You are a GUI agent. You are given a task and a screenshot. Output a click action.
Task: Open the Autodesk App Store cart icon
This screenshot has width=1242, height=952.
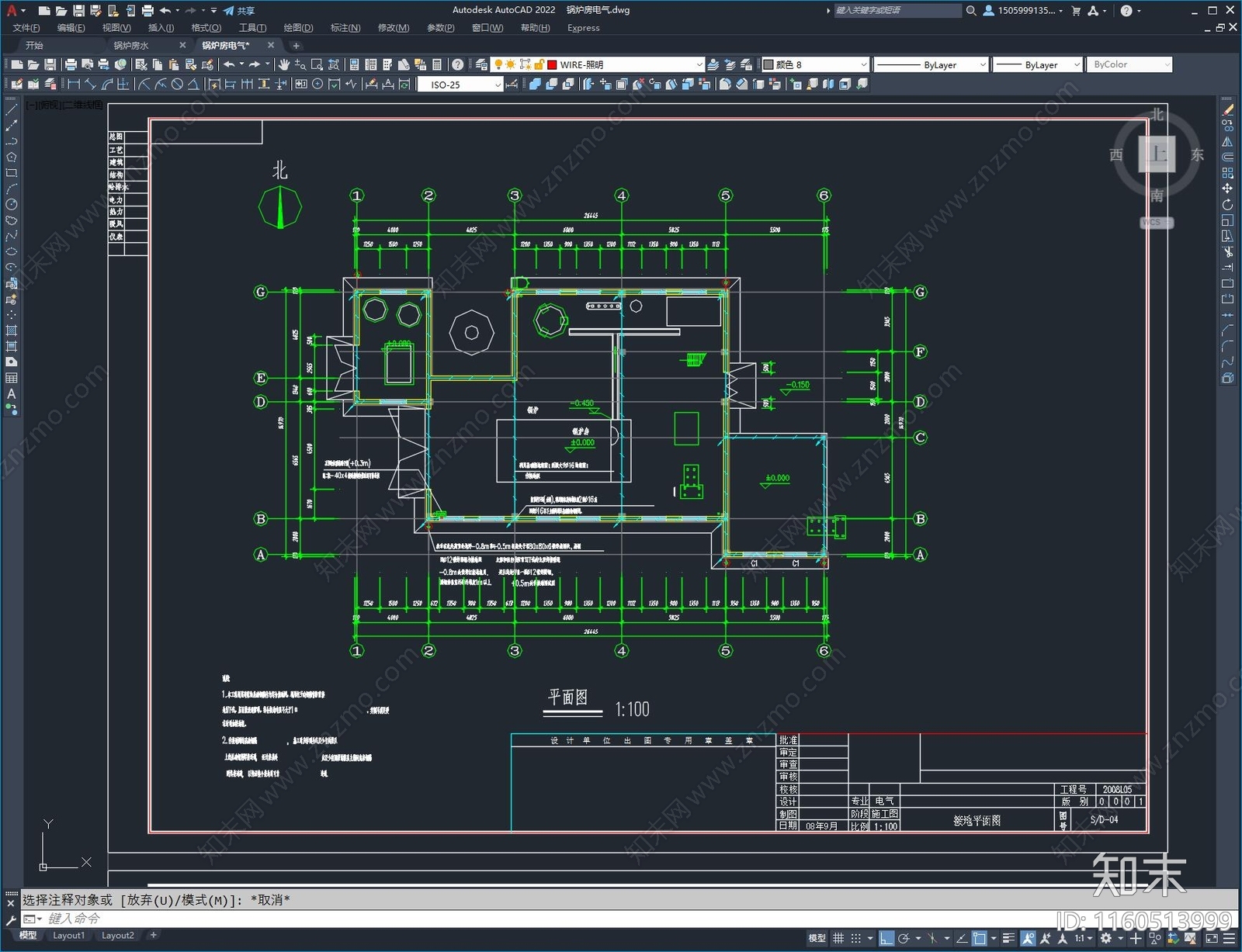[x=1076, y=11]
